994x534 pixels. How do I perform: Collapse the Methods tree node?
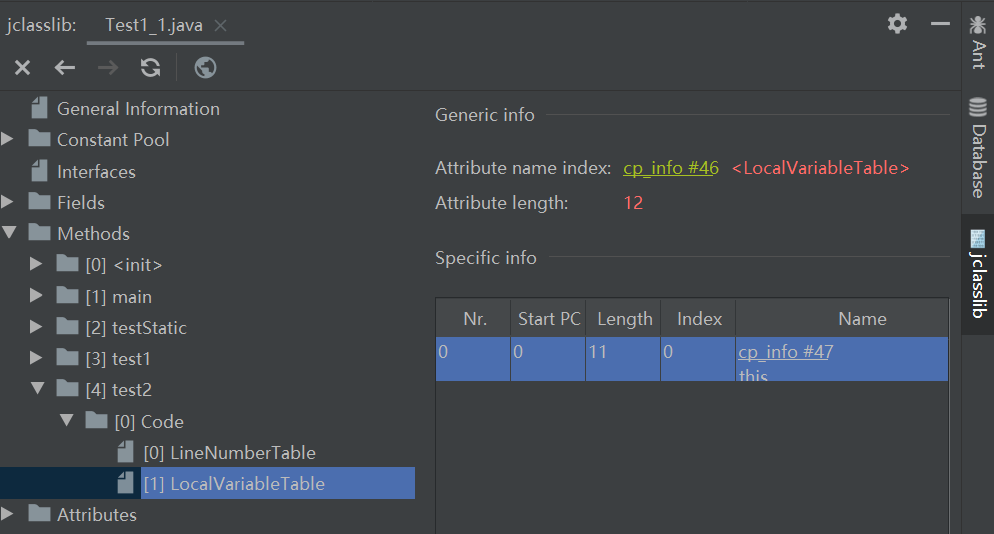(x=9, y=234)
